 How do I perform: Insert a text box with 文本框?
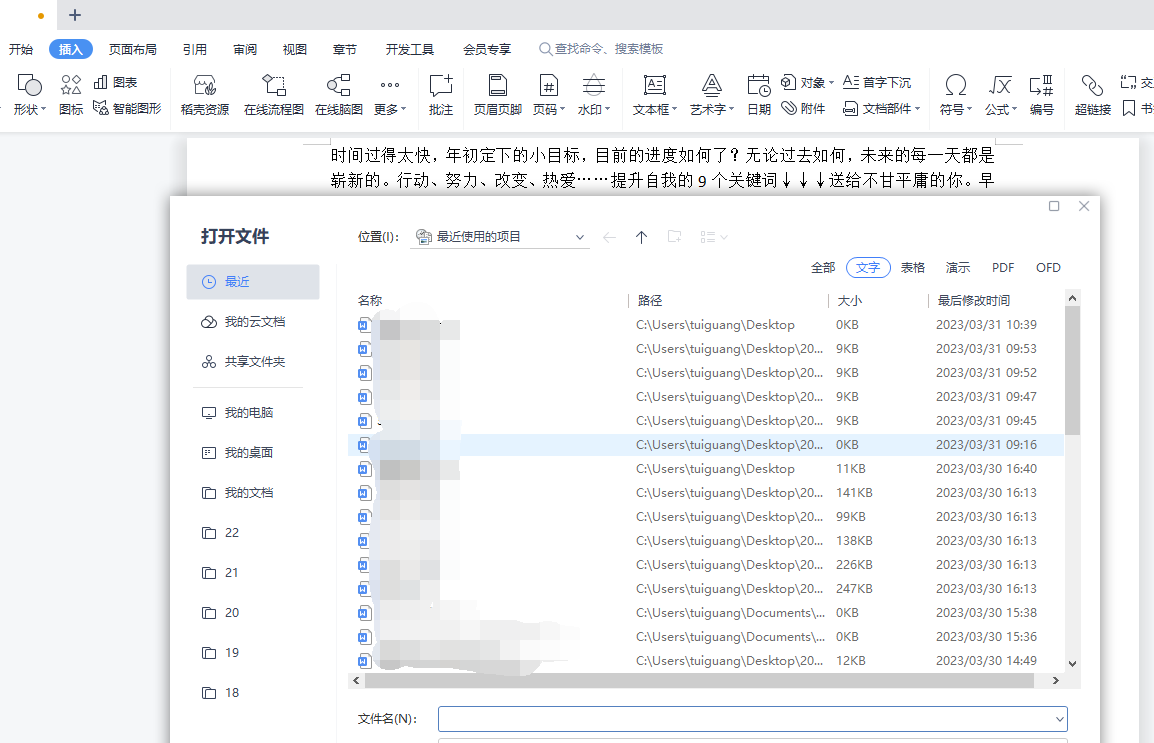pyautogui.click(x=654, y=95)
